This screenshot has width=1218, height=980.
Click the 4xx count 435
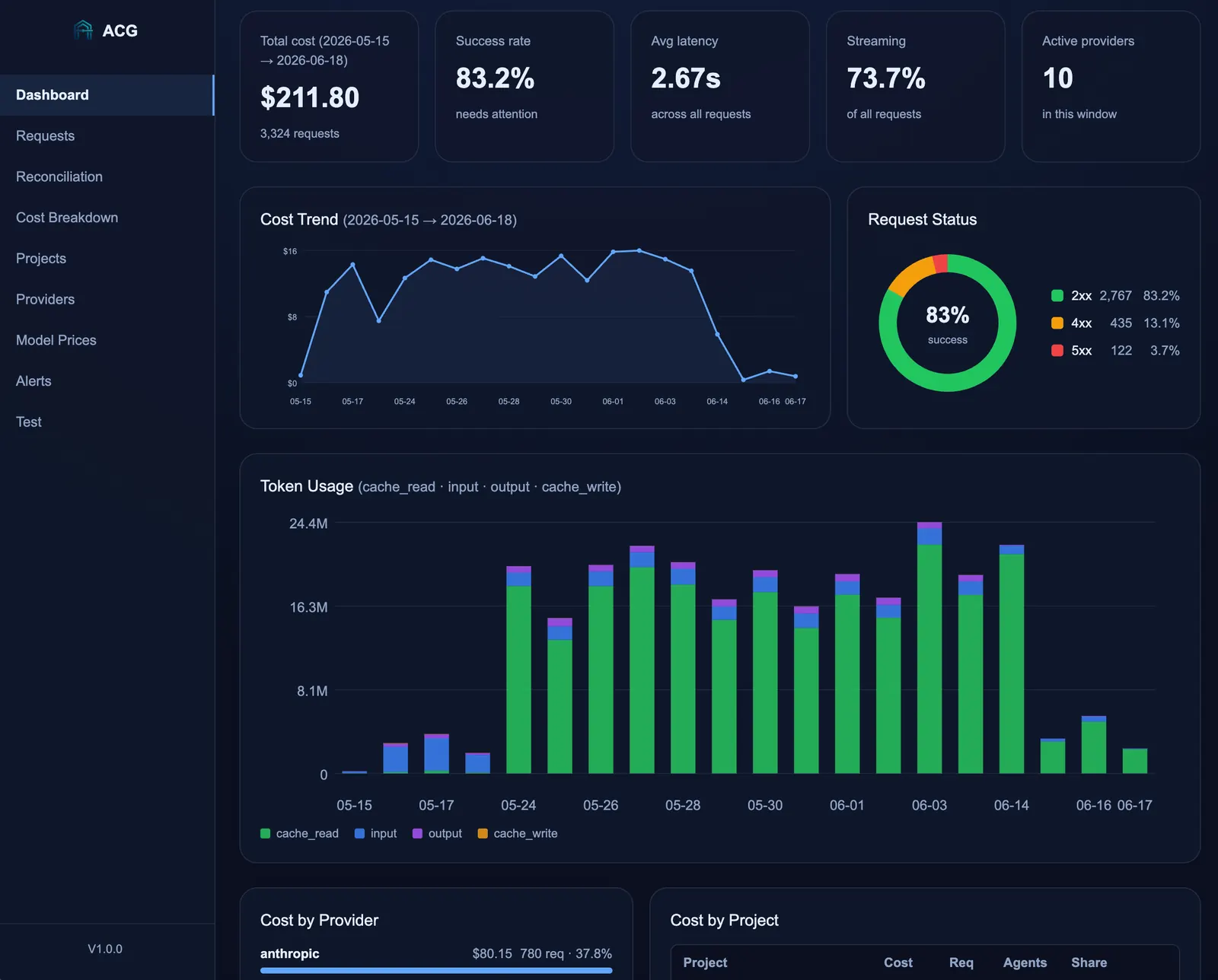1121,323
